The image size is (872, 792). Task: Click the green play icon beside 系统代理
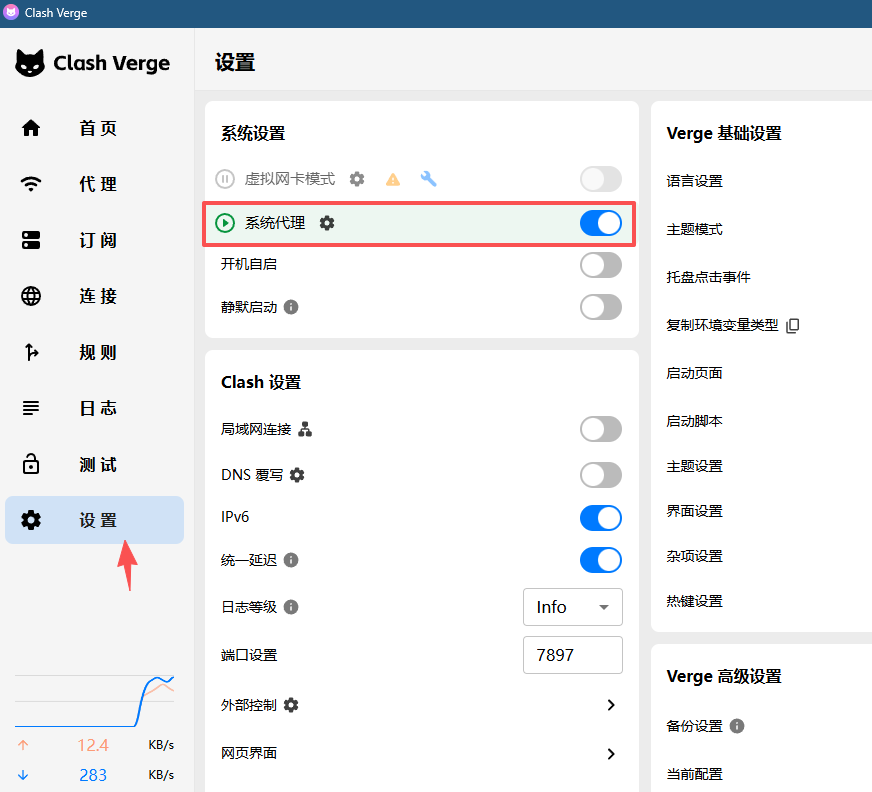[x=225, y=223]
